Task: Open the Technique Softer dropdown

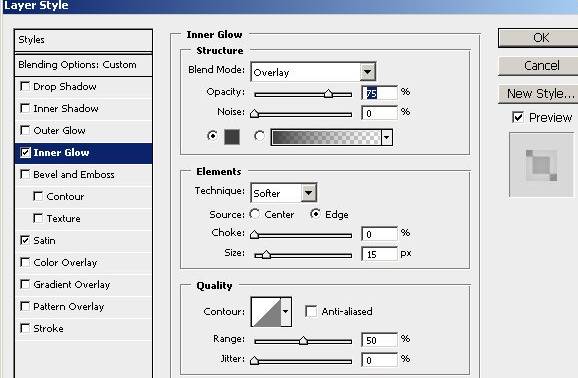Action: pos(283,193)
